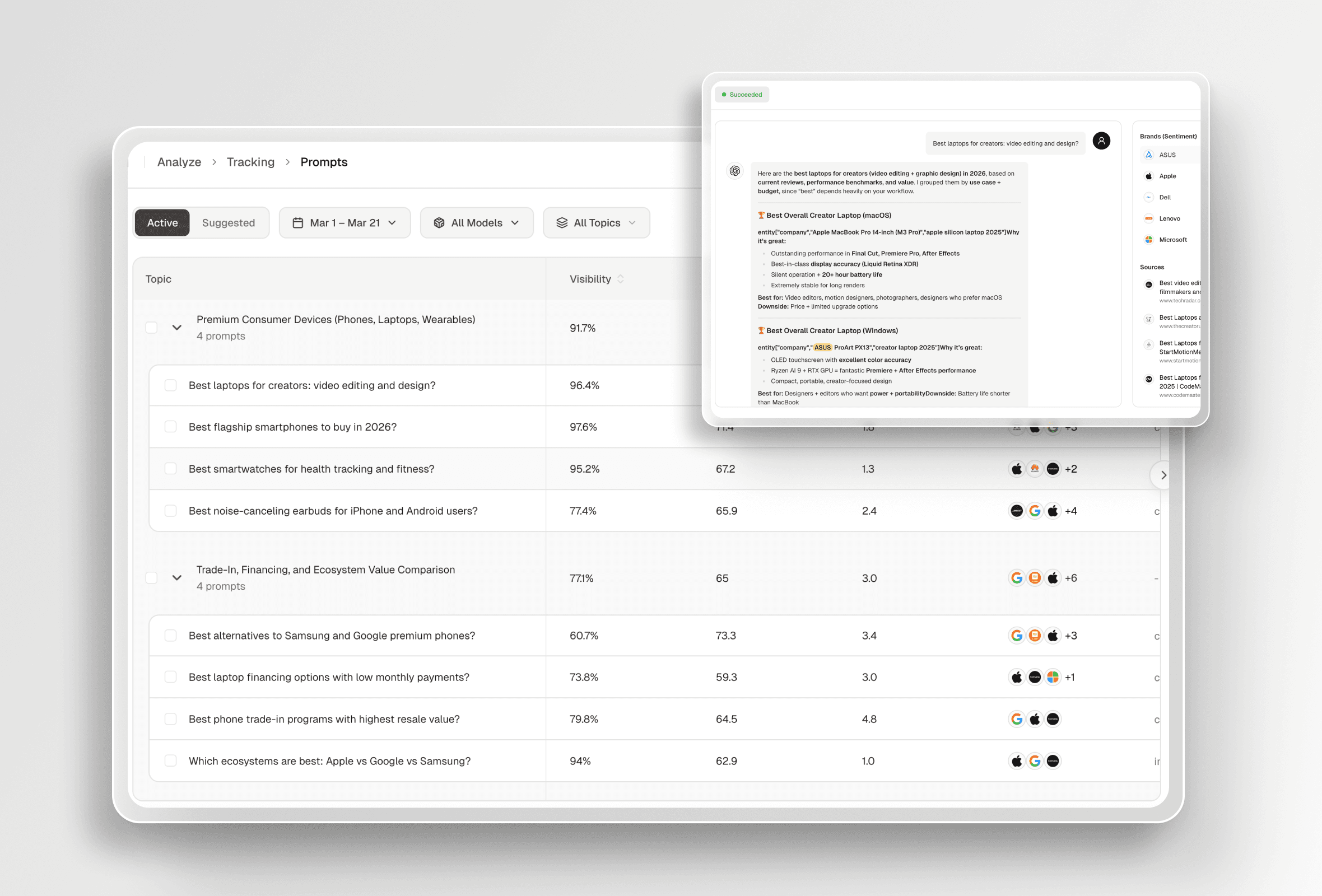
Task: Click the Succeeded status badge
Action: [x=741, y=95]
